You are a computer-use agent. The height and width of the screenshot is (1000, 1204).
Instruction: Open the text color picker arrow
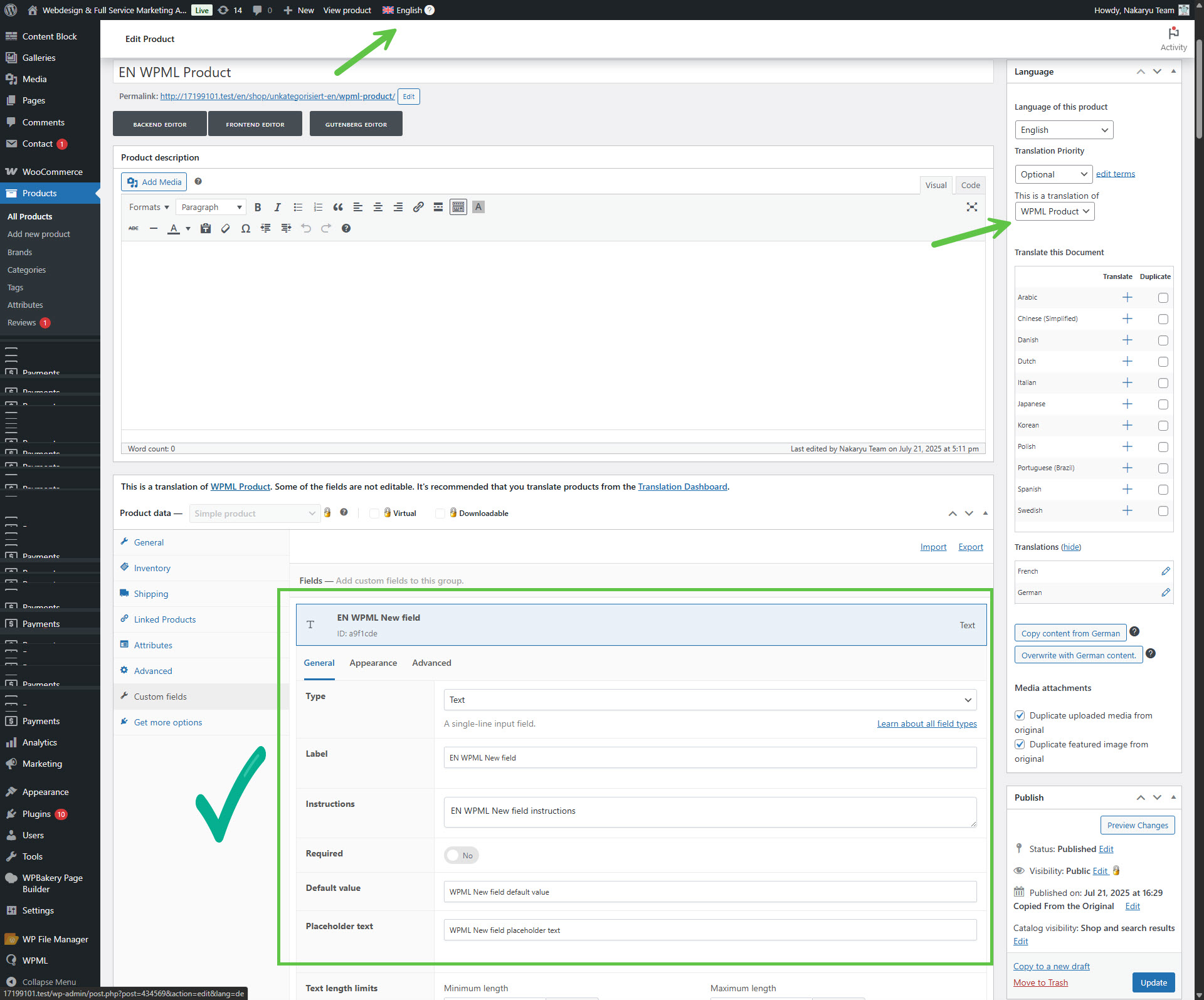click(x=188, y=228)
